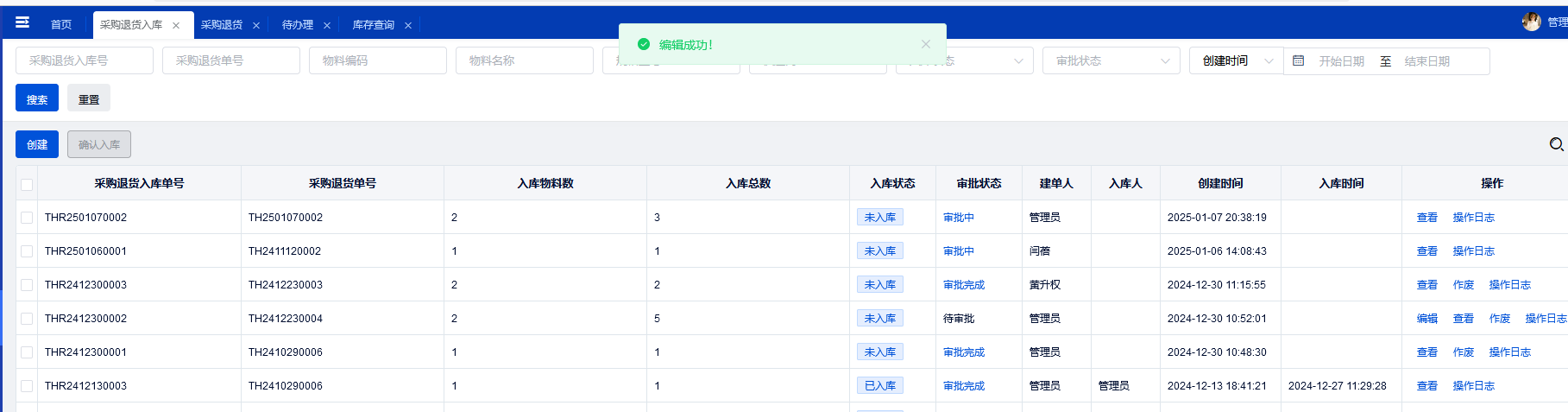
Task: Click the 确认入库 button
Action: (x=99, y=144)
